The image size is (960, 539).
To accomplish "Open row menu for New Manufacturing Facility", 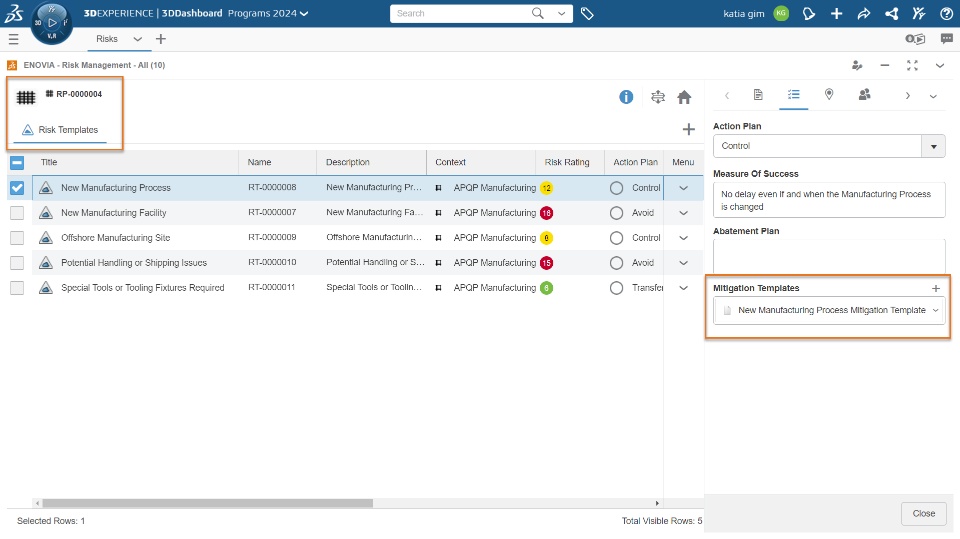I will [x=683, y=213].
